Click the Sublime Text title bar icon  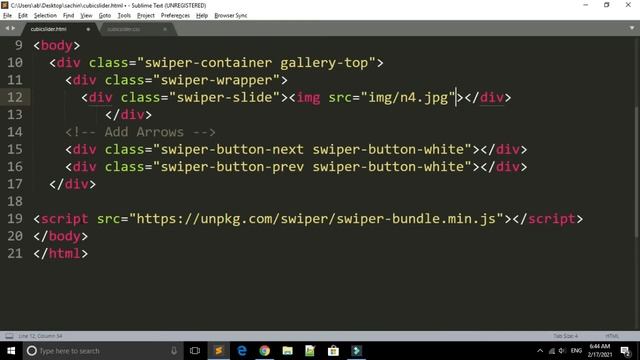click(x=5, y=5)
